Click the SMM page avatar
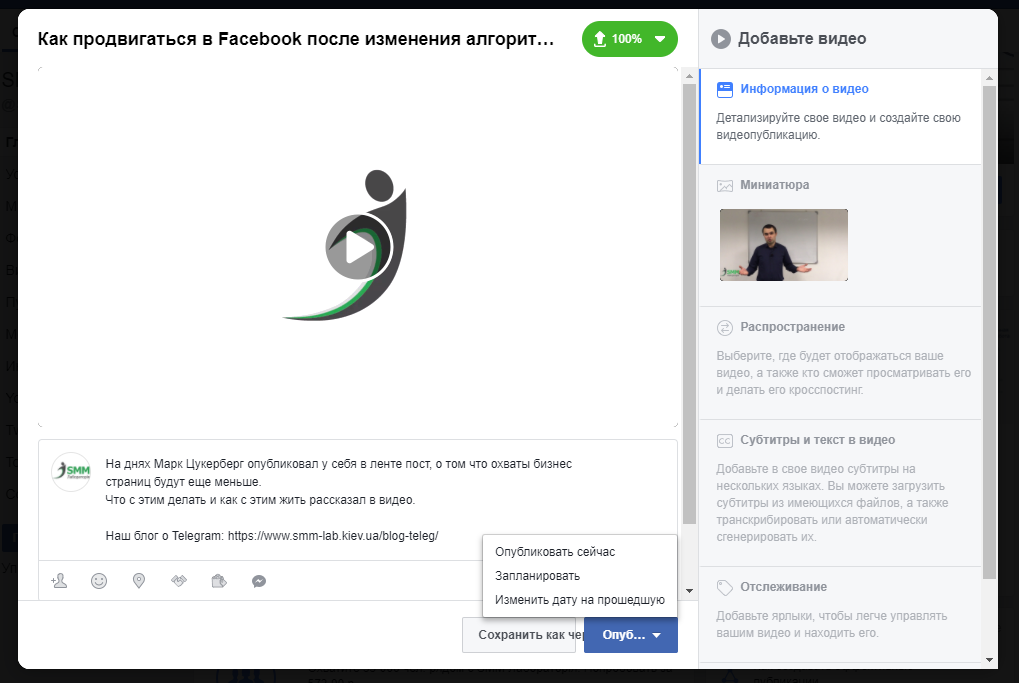The image size is (1019, 683). tap(71, 471)
